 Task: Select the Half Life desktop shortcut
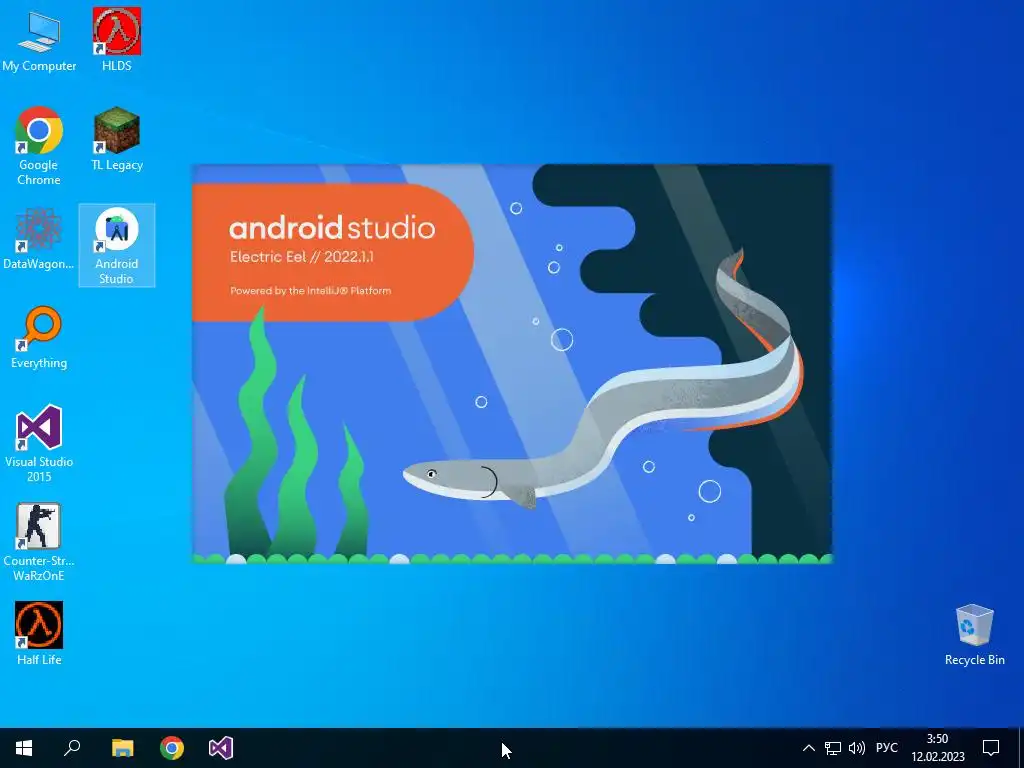coord(39,633)
